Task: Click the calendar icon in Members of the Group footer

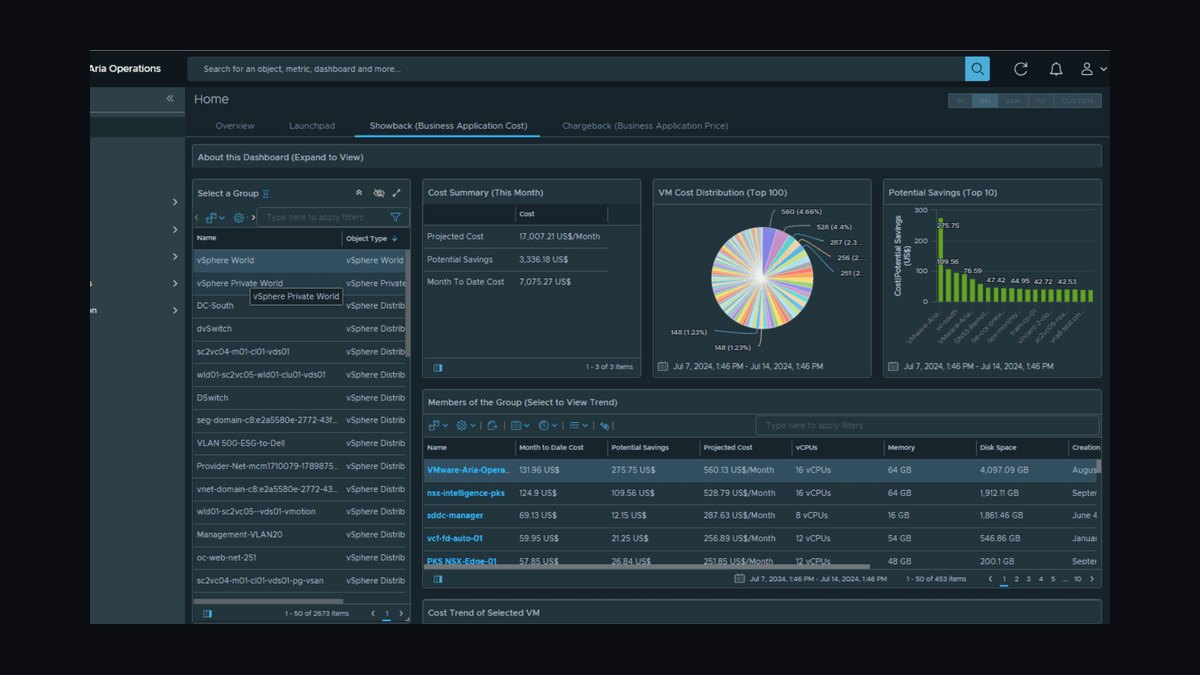Action: 739,578
